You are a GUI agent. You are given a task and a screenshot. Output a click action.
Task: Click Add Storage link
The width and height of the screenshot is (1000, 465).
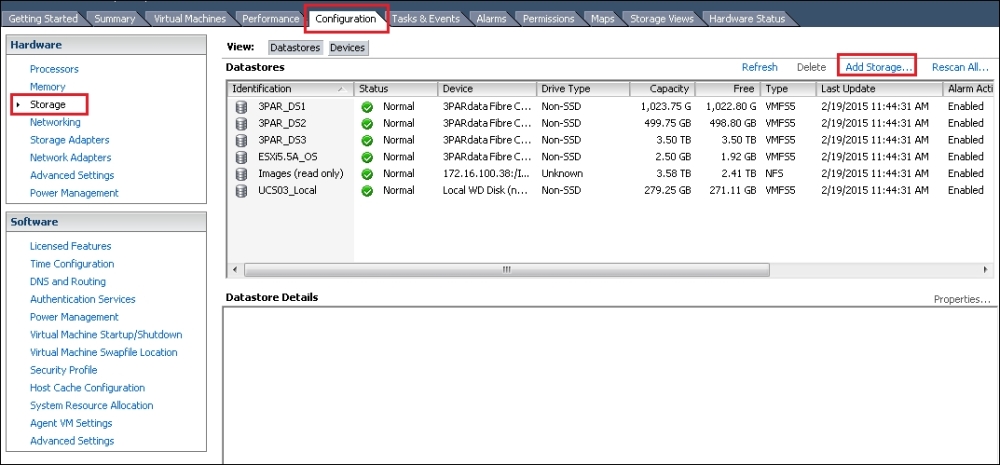(x=878, y=67)
